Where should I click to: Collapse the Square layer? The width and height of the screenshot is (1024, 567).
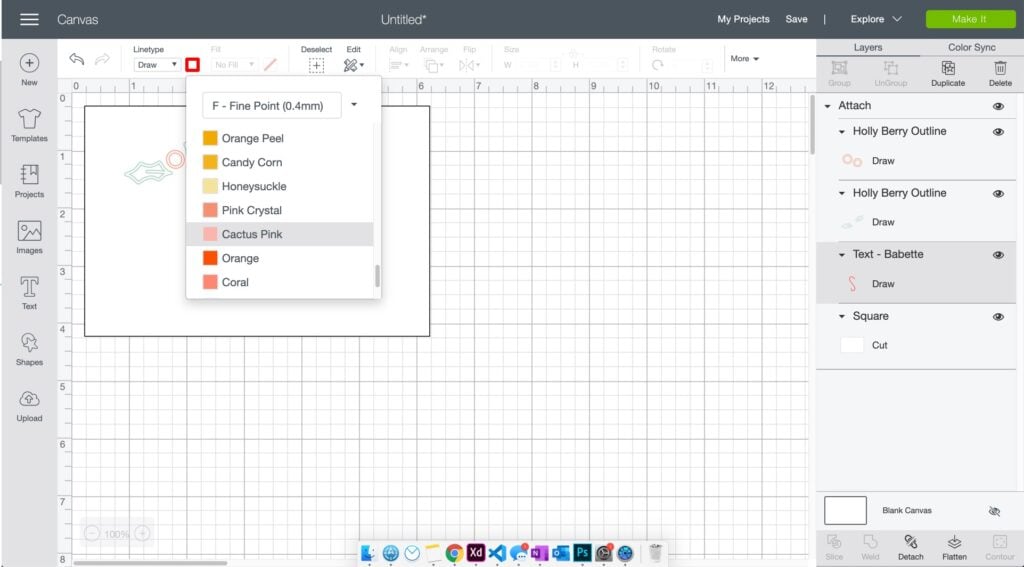842,316
